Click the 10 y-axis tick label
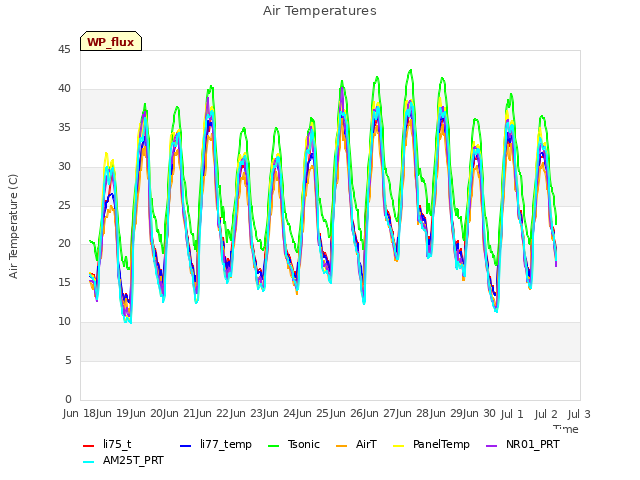 [x=64, y=321]
